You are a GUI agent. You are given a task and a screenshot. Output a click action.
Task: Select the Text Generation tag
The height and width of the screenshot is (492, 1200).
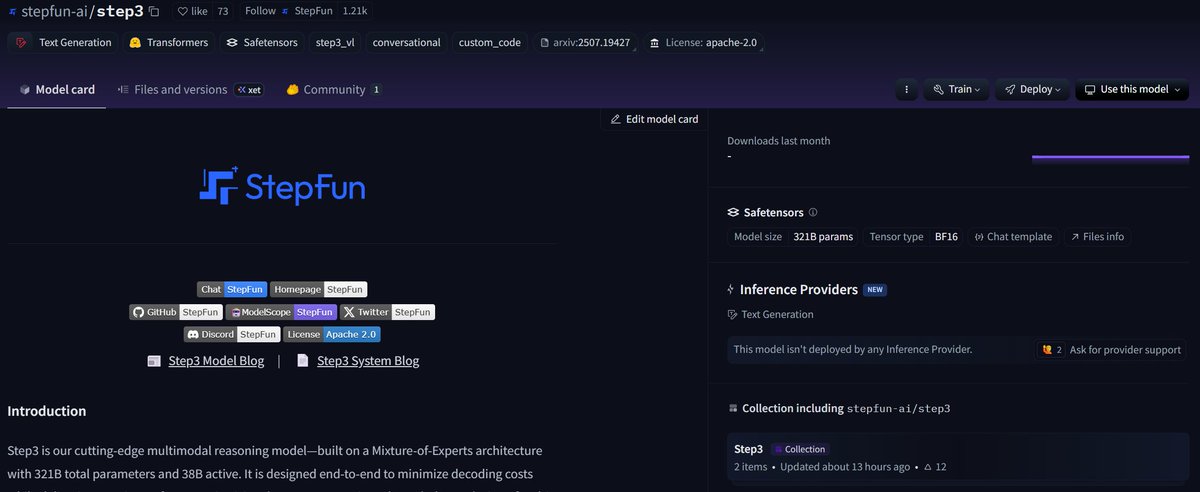(x=63, y=43)
